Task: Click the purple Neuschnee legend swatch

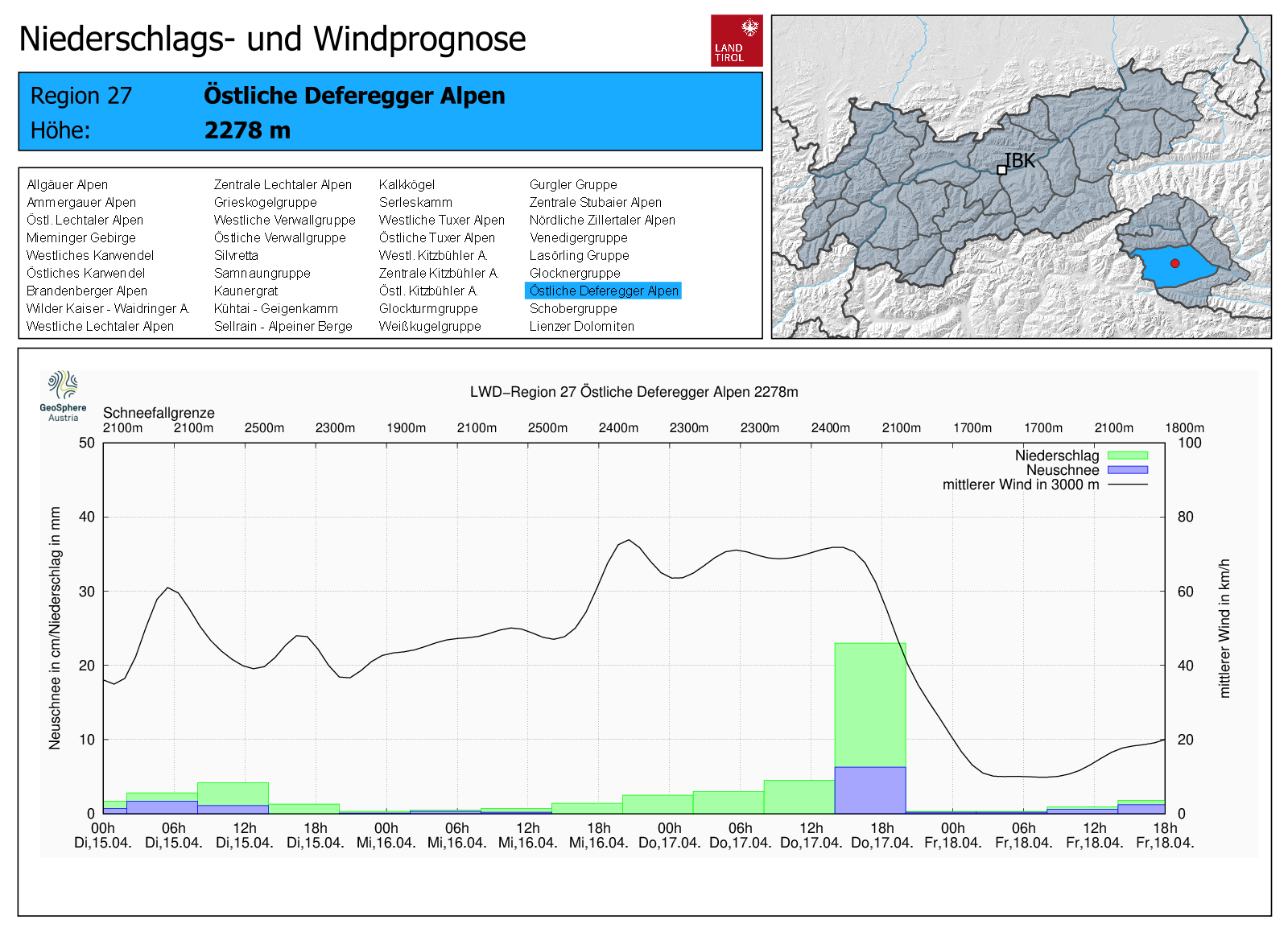Action: tap(1127, 470)
